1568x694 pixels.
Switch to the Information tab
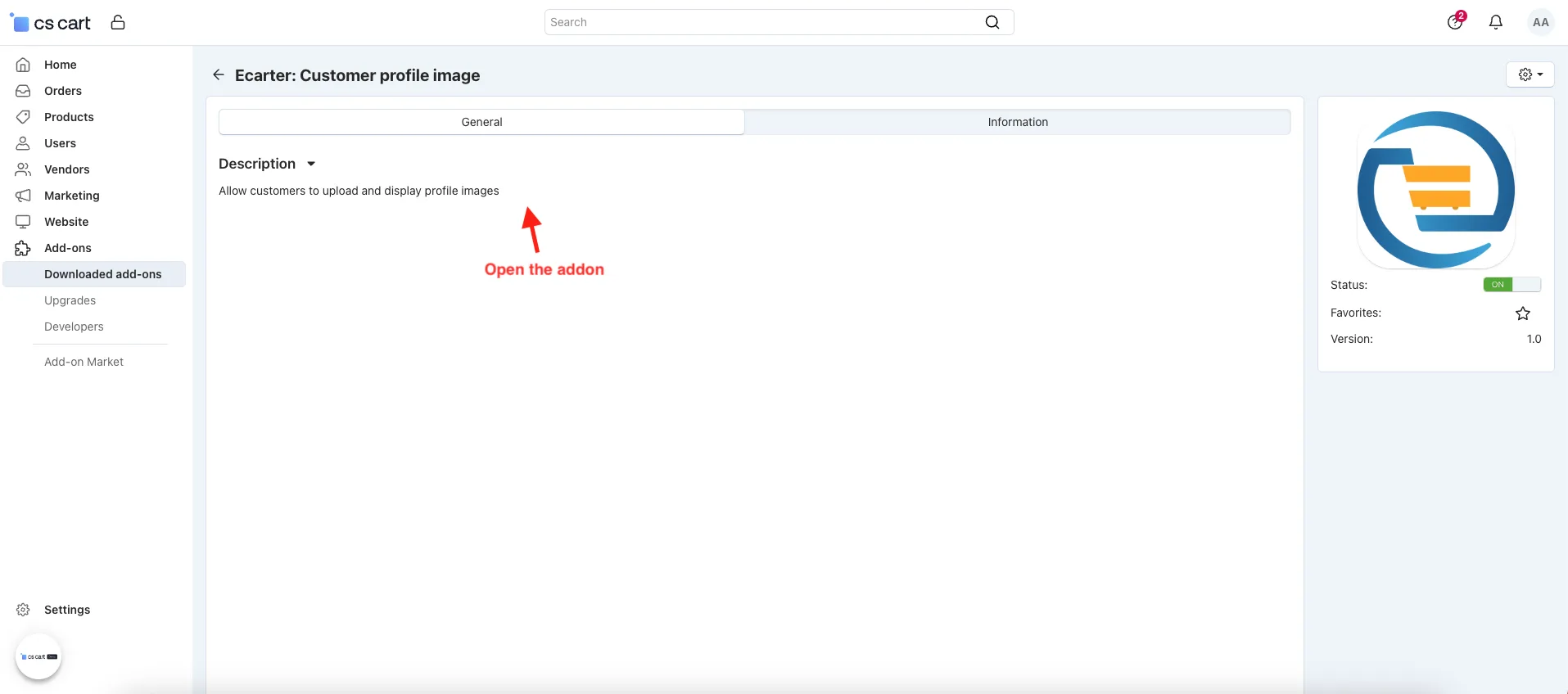[x=1017, y=122]
